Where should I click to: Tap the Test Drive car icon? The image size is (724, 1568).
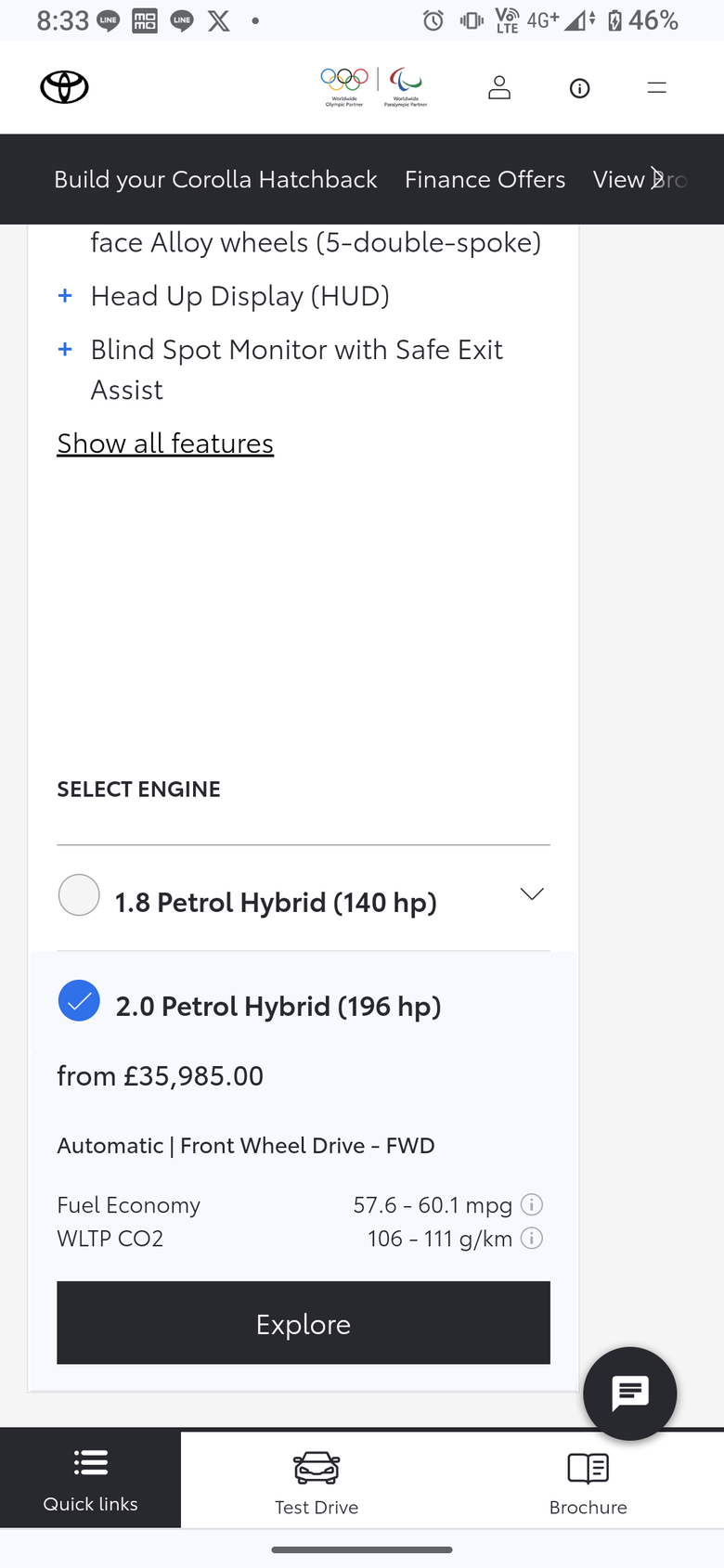(x=317, y=1468)
